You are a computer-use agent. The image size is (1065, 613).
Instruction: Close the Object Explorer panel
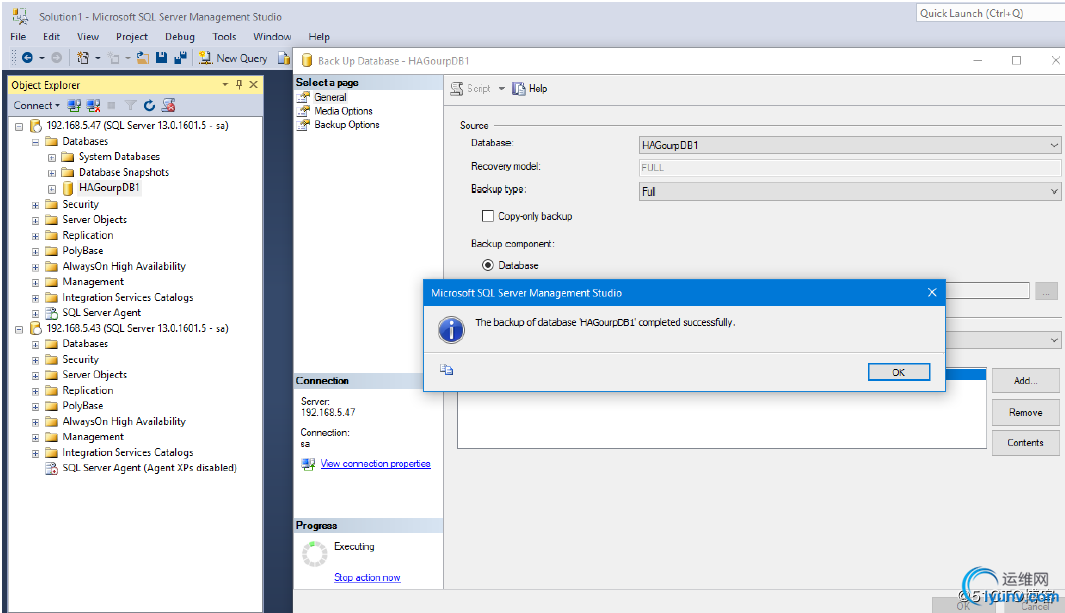coord(253,84)
